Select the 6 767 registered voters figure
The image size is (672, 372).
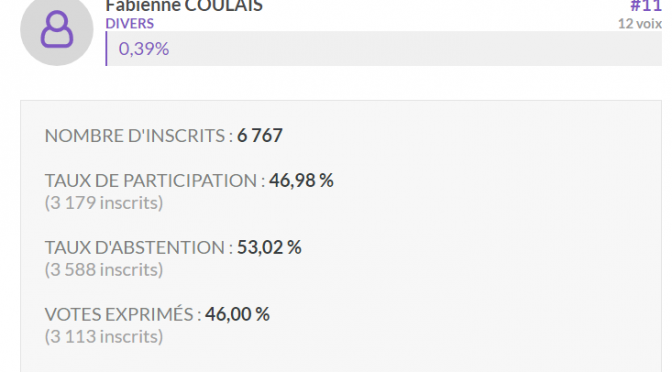coord(260,136)
